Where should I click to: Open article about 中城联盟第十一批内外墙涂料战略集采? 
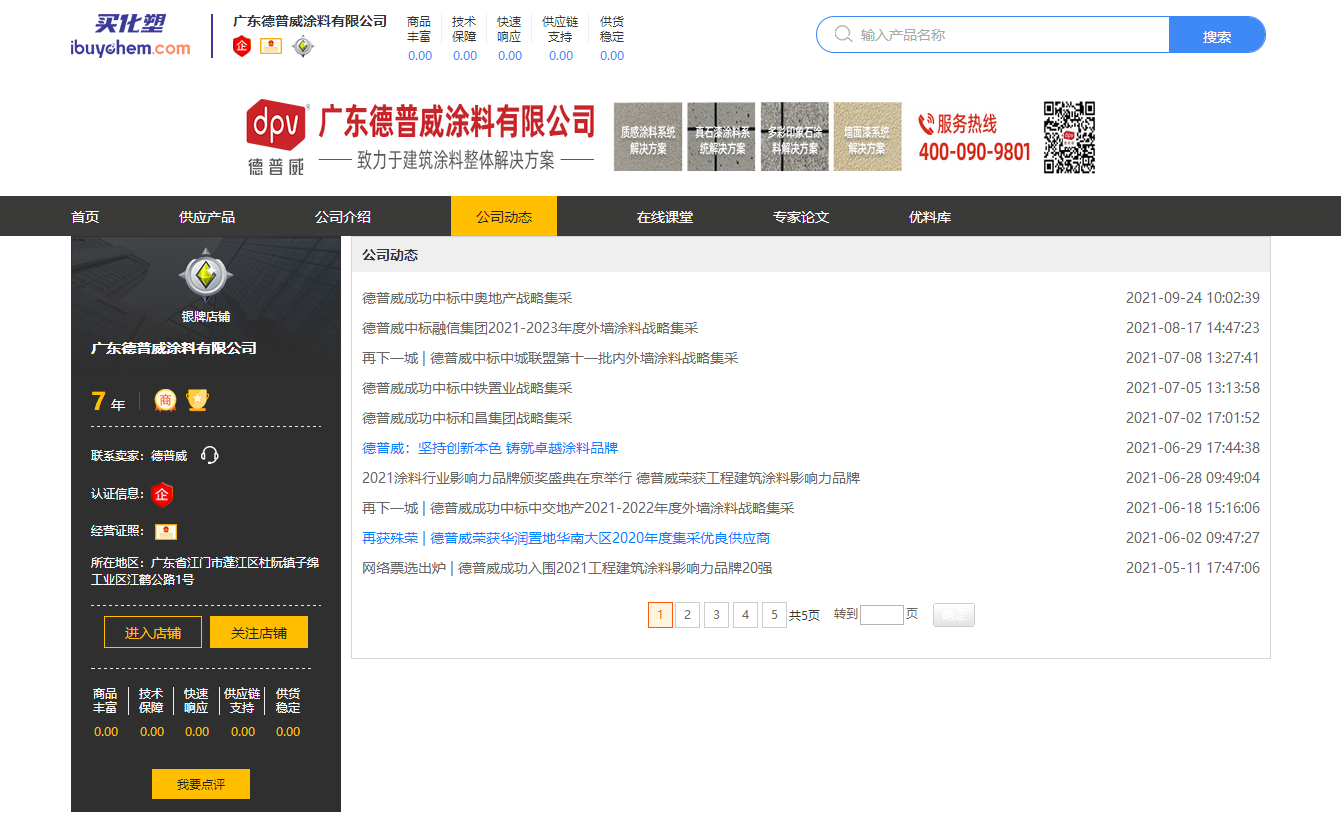coord(550,358)
